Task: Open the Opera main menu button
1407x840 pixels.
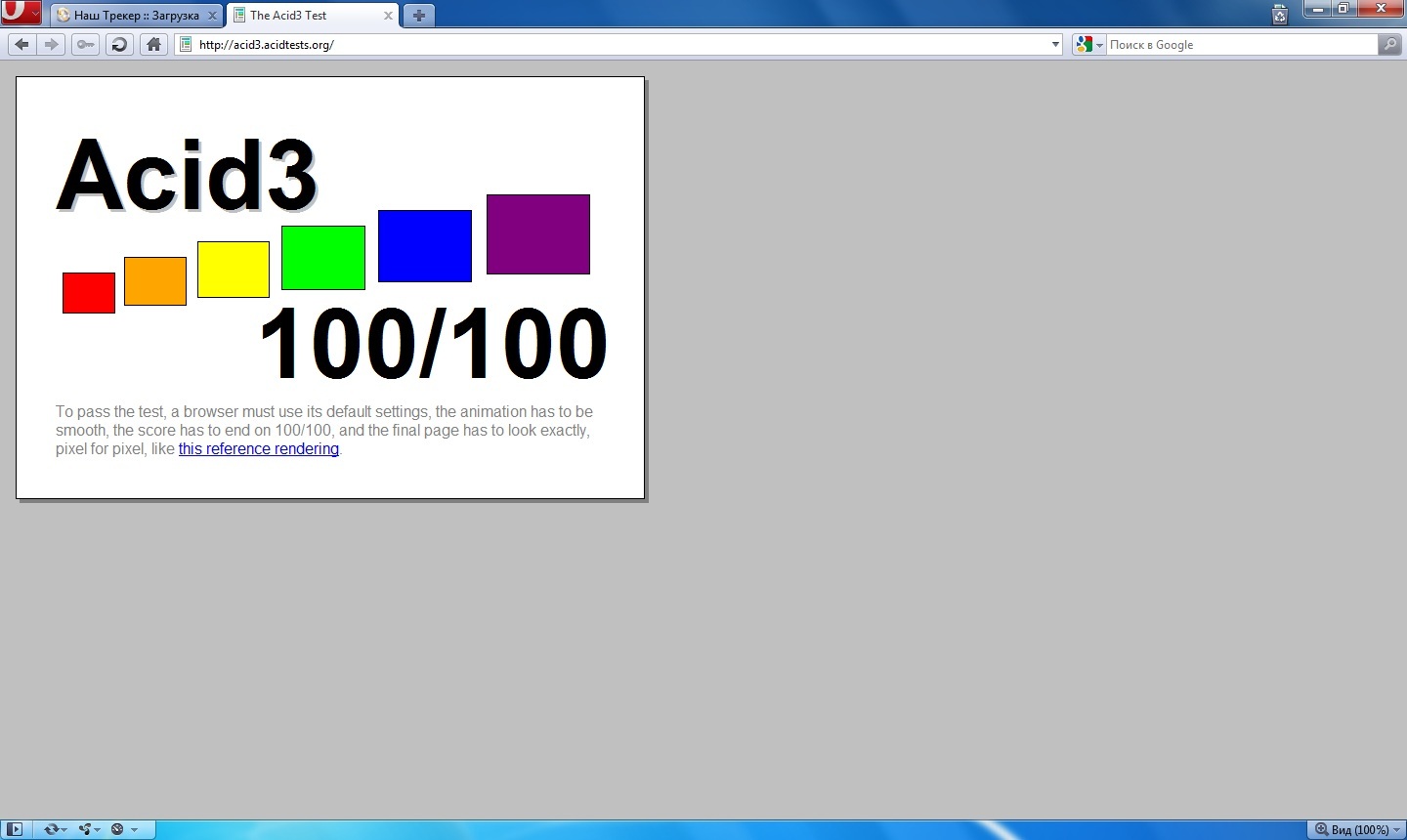Action: click(20, 13)
